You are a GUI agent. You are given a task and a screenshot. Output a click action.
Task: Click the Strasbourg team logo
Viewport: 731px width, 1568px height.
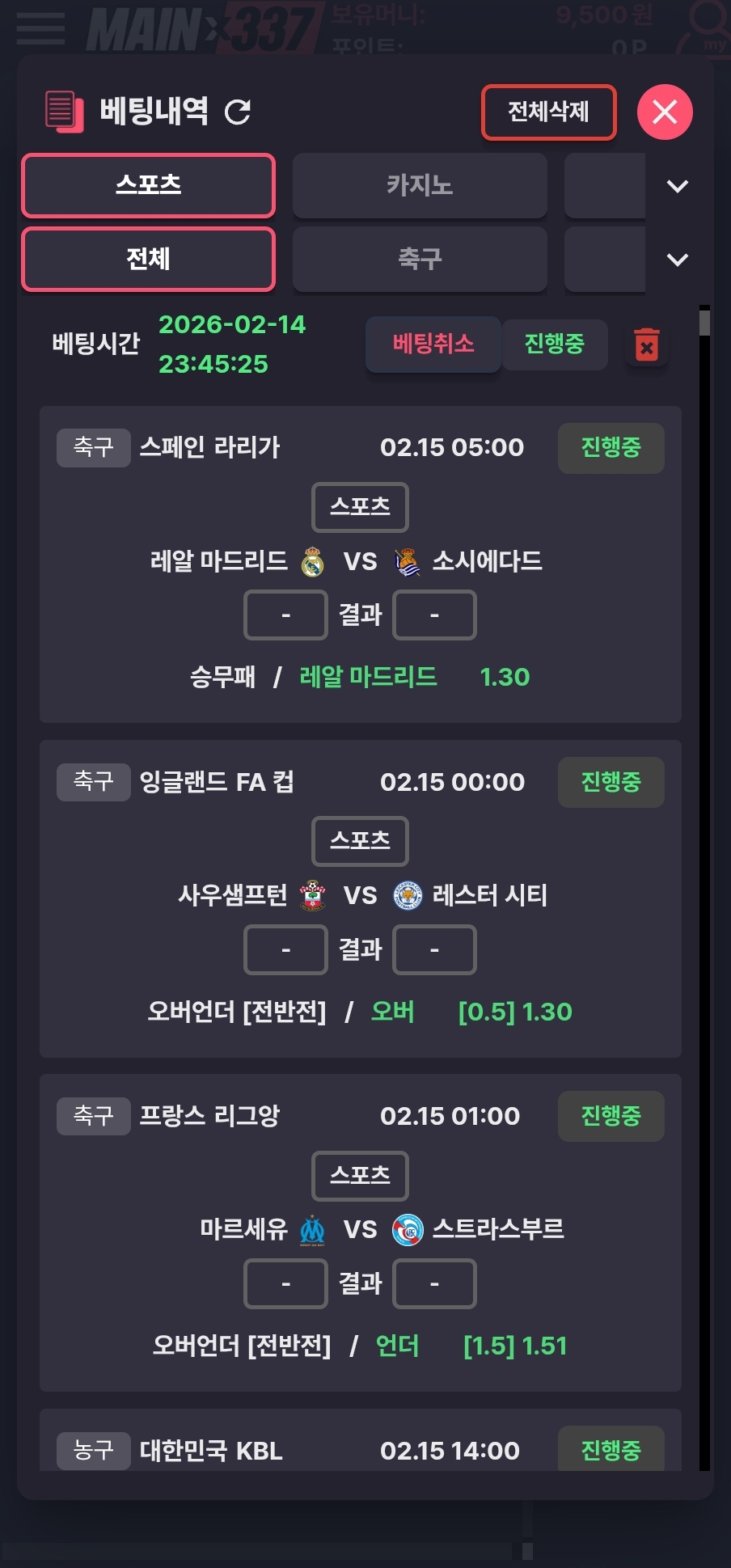408,1230
